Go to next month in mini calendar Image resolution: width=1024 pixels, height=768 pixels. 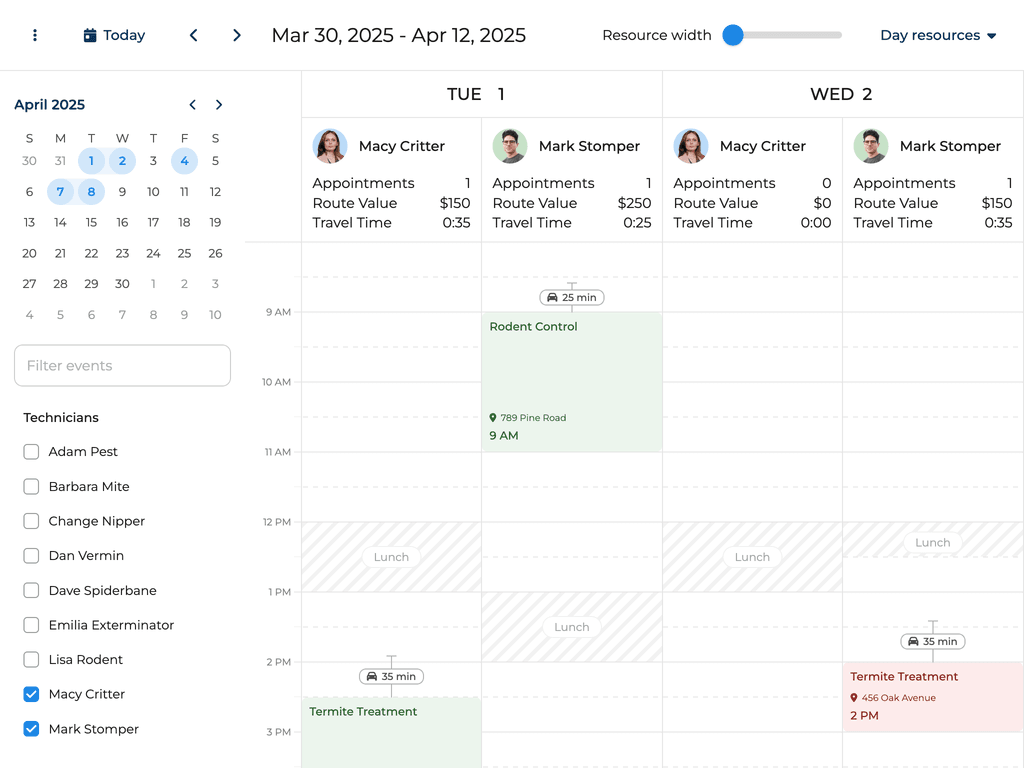(x=219, y=104)
